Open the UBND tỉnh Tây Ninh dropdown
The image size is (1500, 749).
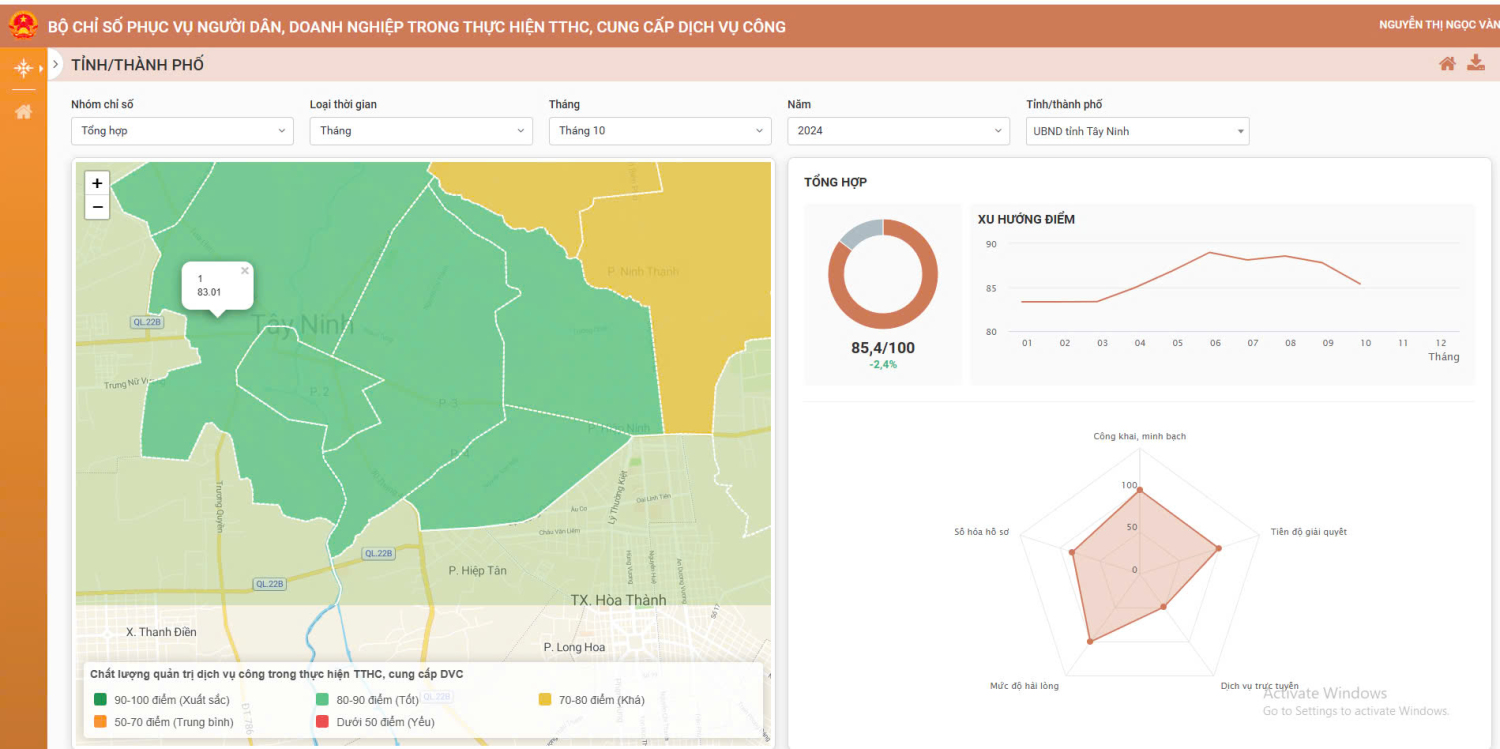1138,131
